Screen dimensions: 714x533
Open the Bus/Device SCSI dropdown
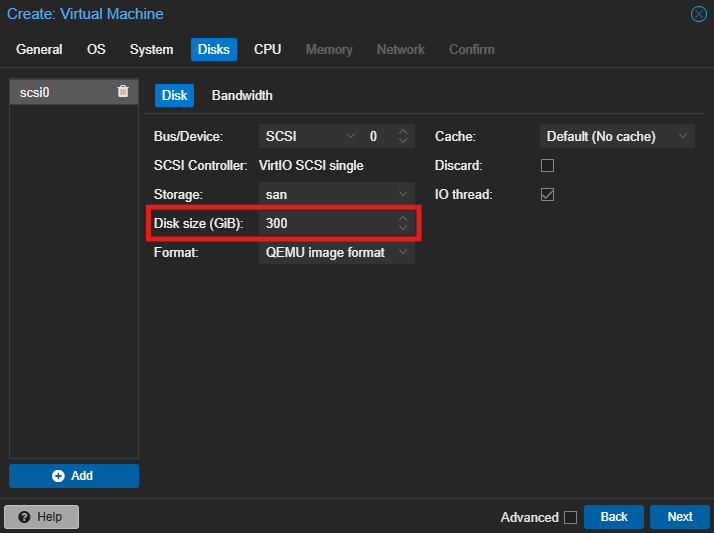[351, 136]
